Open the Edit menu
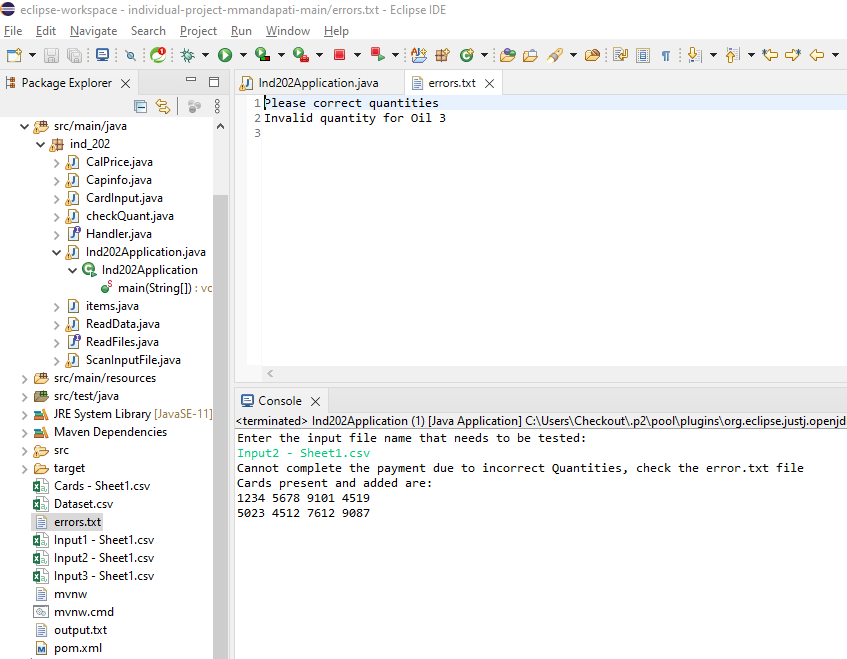This screenshot has width=847, height=659. tap(46, 31)
